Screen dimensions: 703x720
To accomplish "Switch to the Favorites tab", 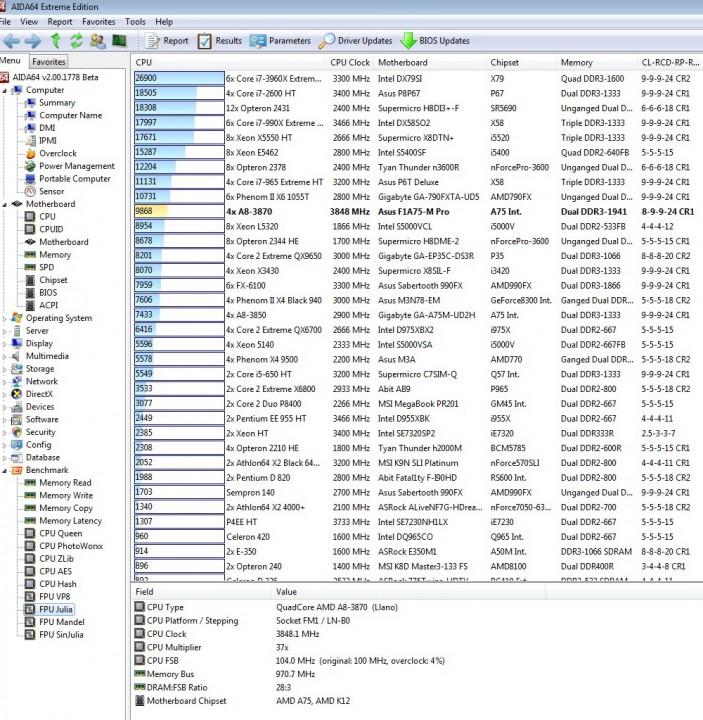I will point(49,62).
